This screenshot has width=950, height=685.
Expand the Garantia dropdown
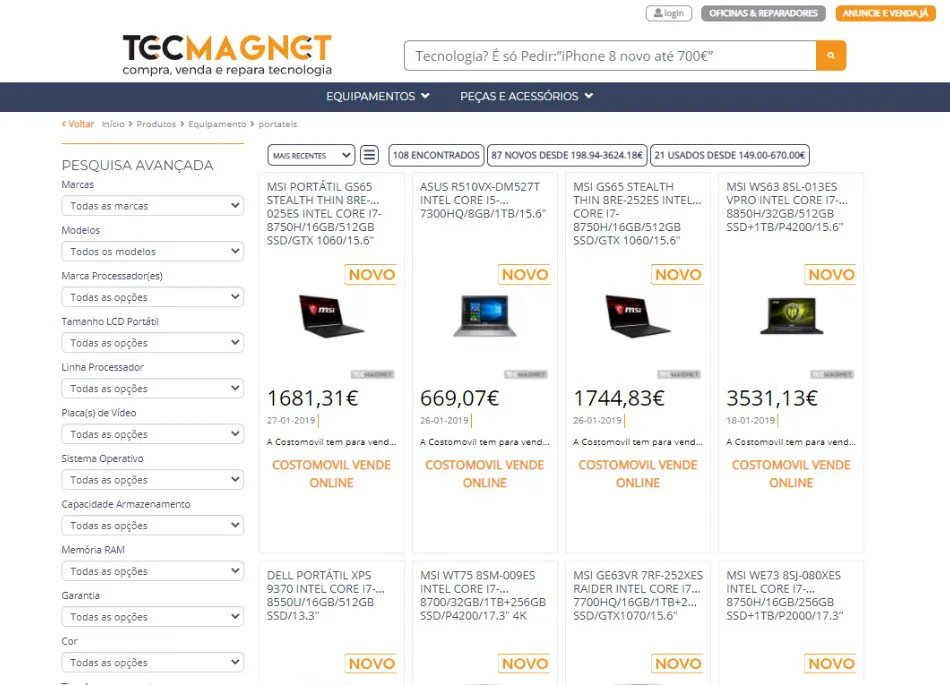pyautogui.click(x=153, y=617)
